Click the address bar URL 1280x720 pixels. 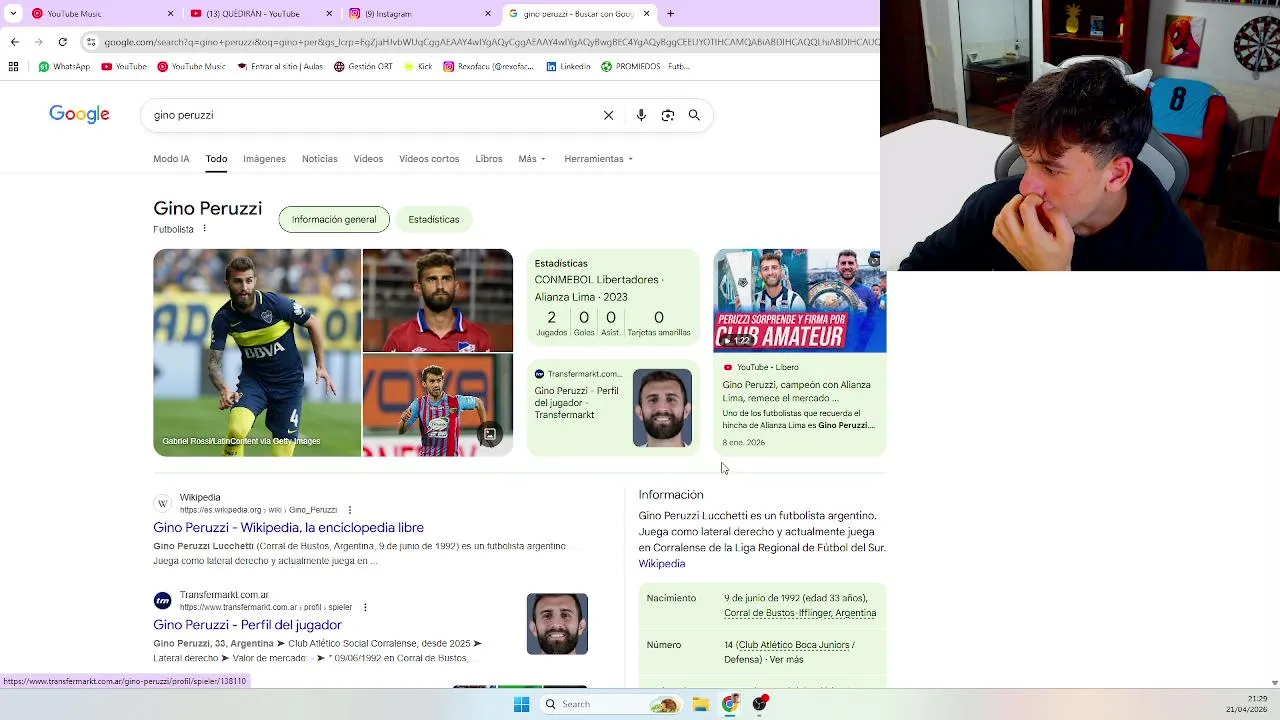click(x=490, y=42)
